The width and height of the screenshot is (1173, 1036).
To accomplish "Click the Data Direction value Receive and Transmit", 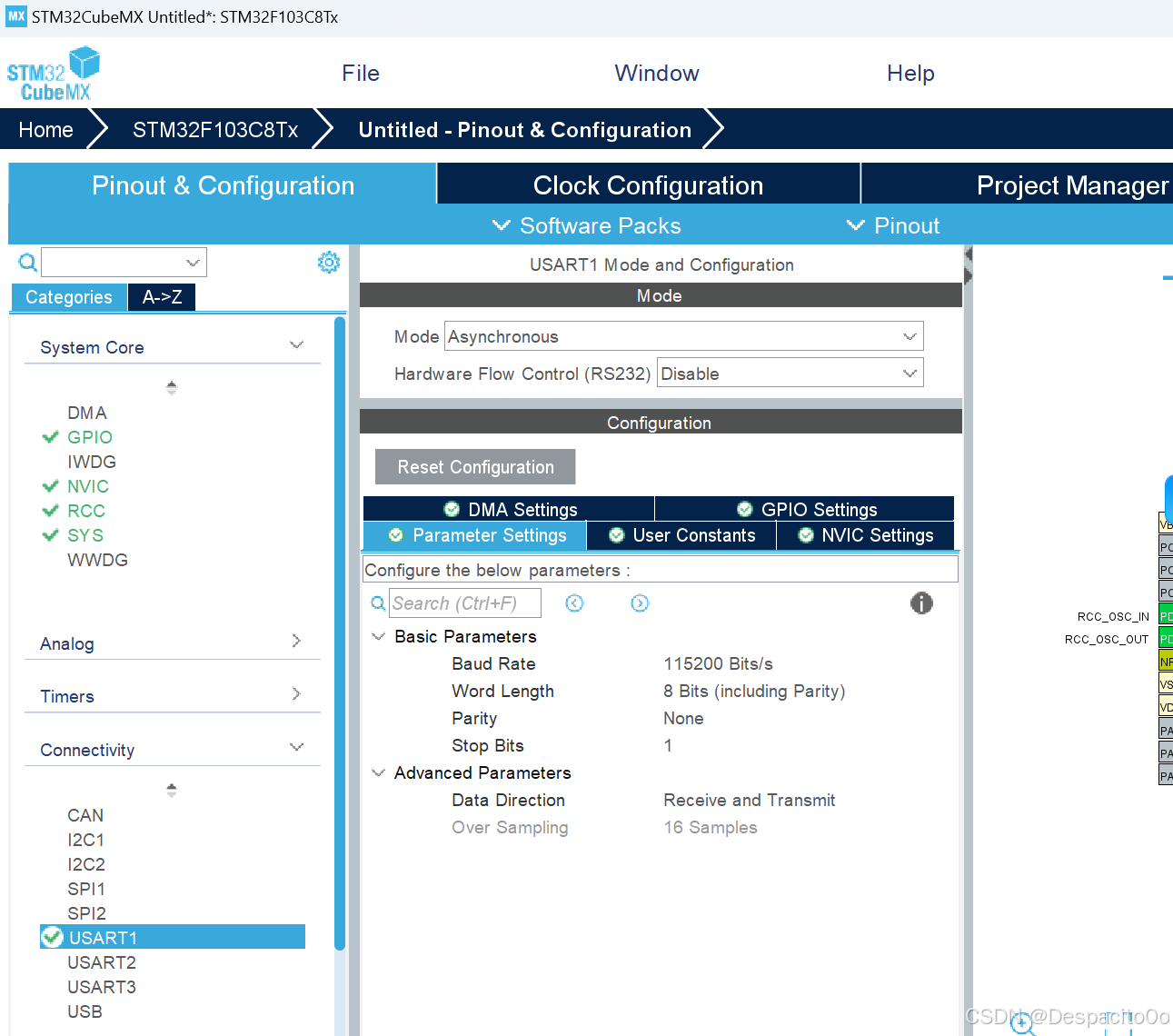I will (750, 800).
